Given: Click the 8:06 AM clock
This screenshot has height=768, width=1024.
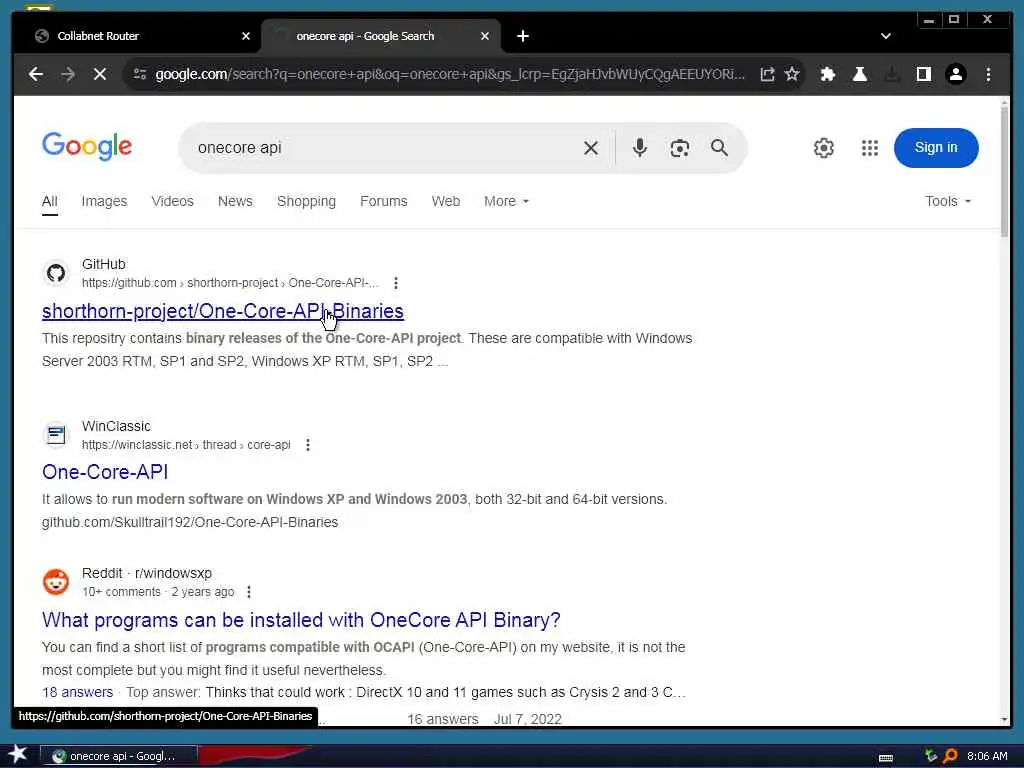Looking at the screenshot, I should (987, 756).
